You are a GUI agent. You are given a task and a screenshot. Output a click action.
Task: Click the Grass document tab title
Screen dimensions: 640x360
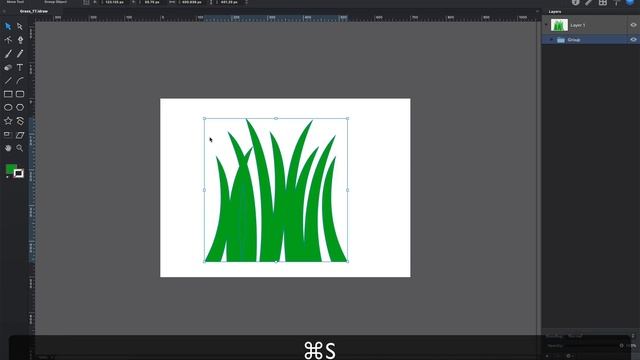(x=34, y=11)
